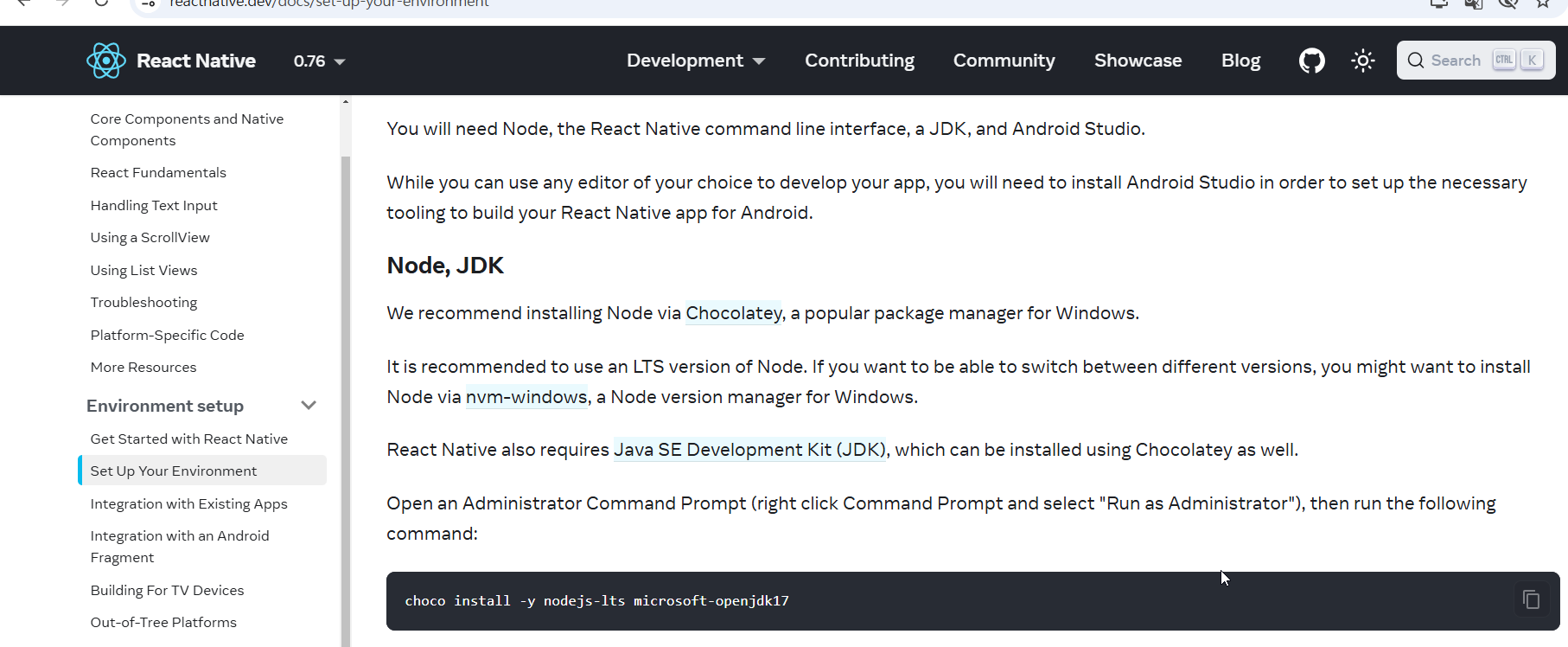The height and width of the screenshot is (647, 1568).
Task: Click the Node, JDK heading
Action: [x=445, y=266]
